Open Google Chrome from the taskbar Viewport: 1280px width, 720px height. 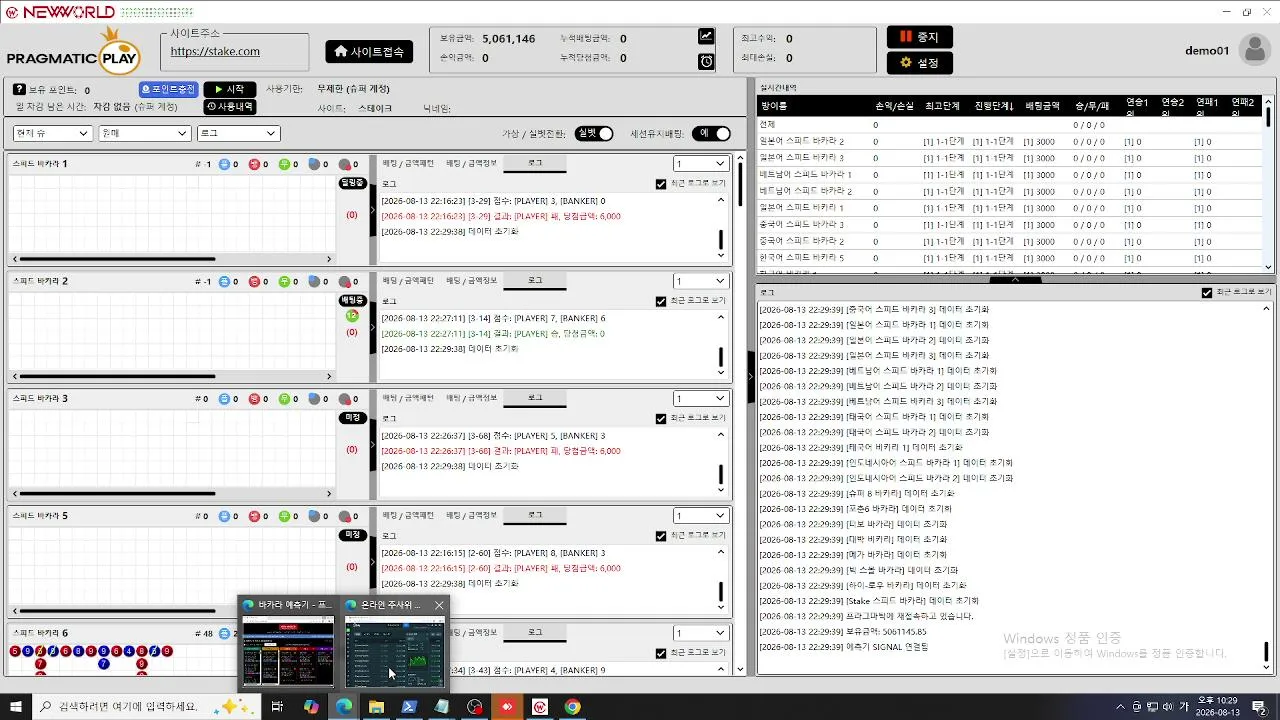pyautogui.click(x=572, y=707)
